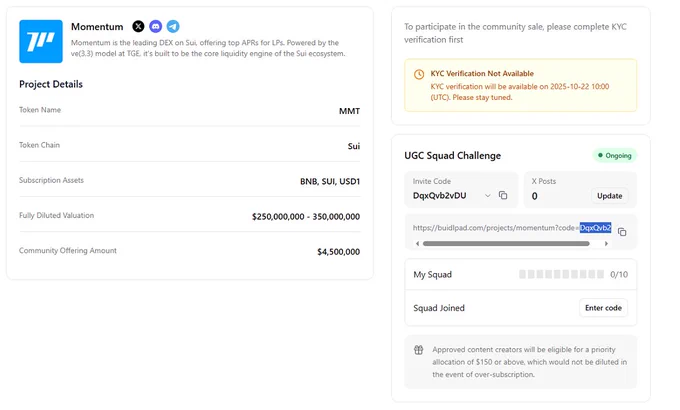Image resolution: width=680 pixels, height=410 pixels.
Task: Click the Ongoing status badge
Action: coord(615,155)
